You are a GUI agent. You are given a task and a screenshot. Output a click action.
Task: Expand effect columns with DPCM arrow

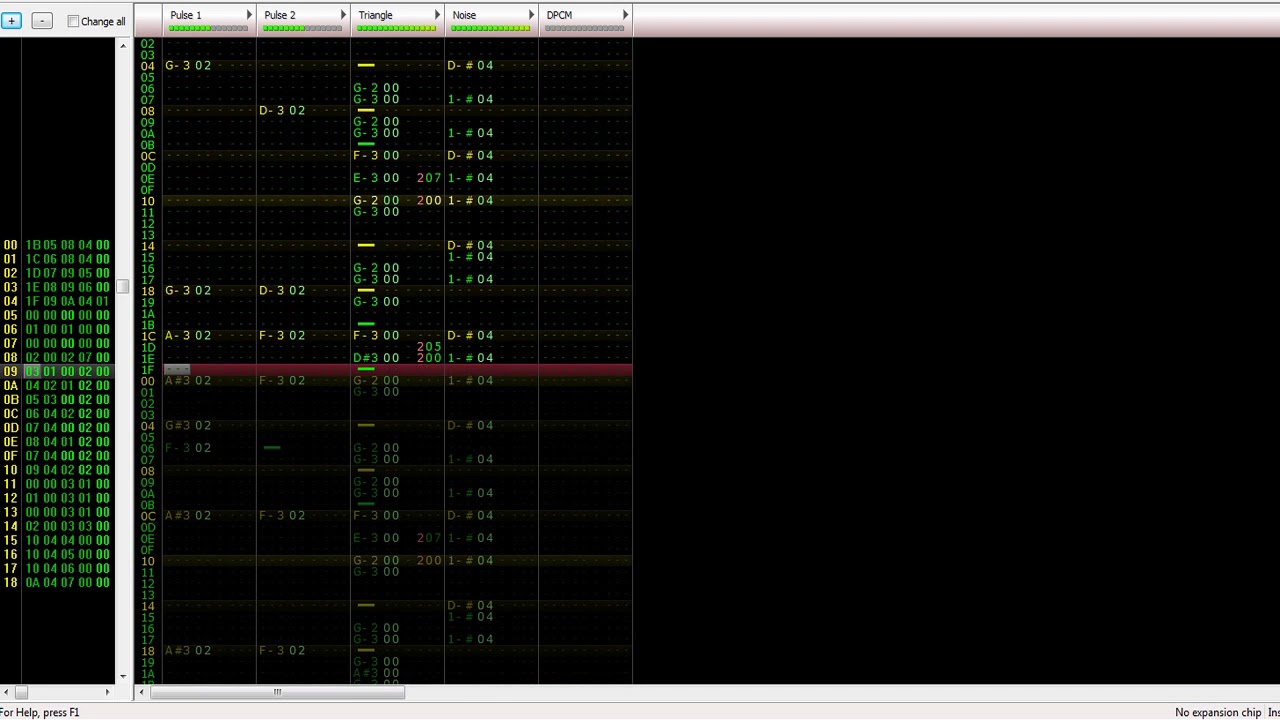click(625, 15)
